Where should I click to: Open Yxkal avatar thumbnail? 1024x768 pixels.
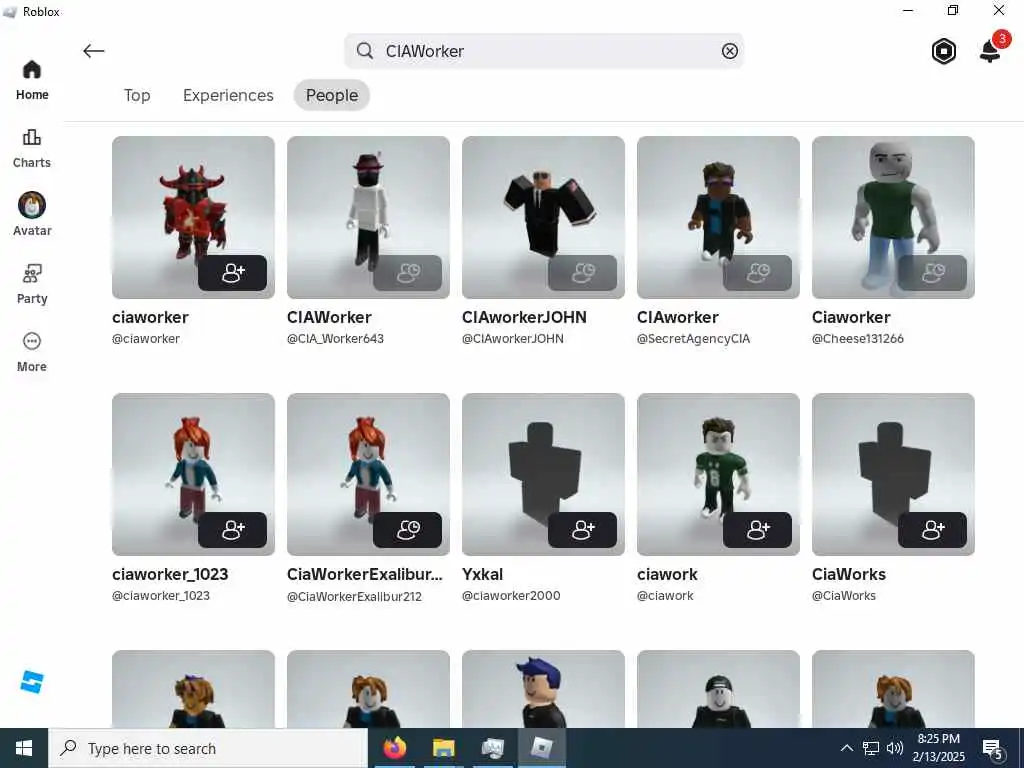(543, 475)
